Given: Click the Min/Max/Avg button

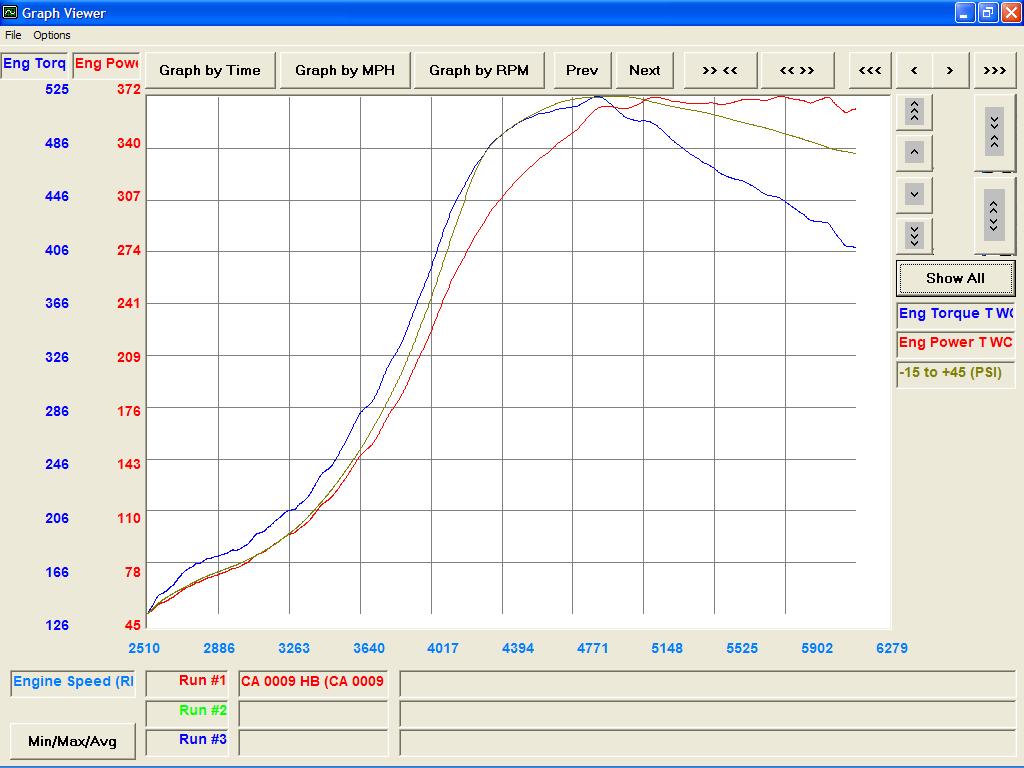Looking at the screenshot, I should pos(72,741).
